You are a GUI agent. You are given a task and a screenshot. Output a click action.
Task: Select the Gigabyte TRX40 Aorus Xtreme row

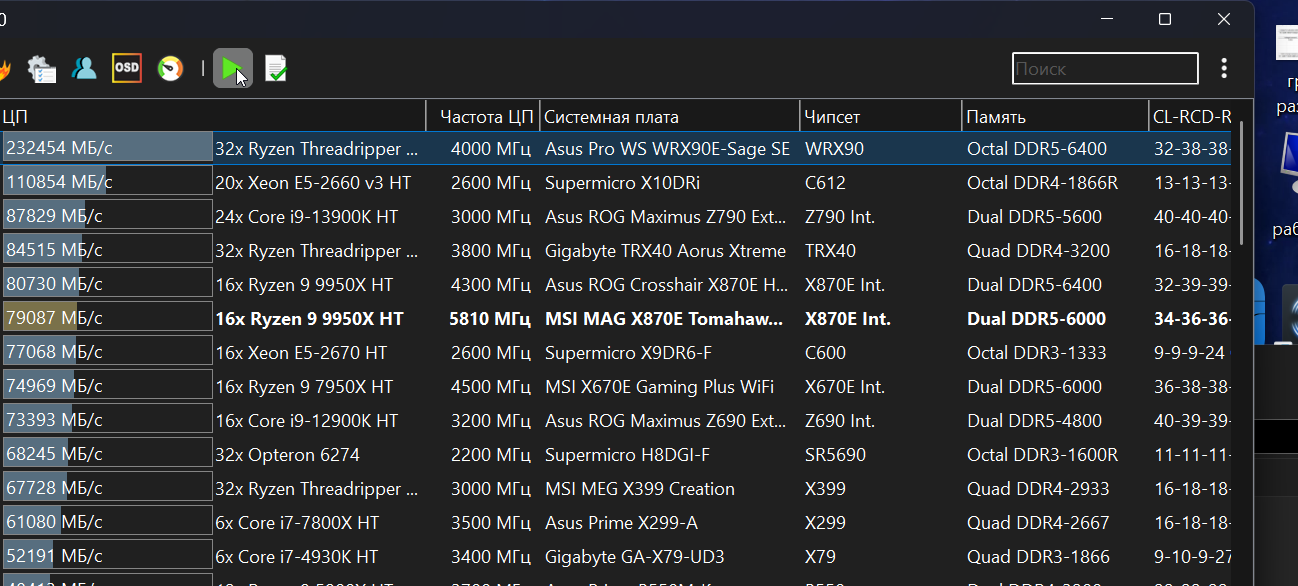650,250
